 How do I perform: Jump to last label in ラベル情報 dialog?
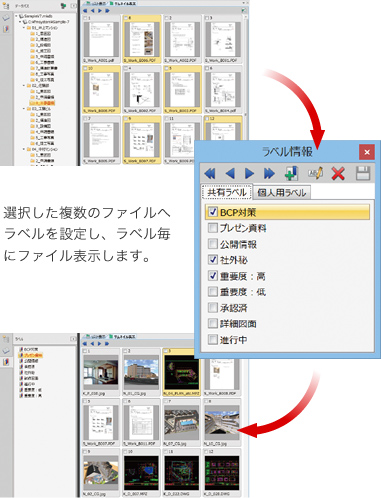(269, 174)
